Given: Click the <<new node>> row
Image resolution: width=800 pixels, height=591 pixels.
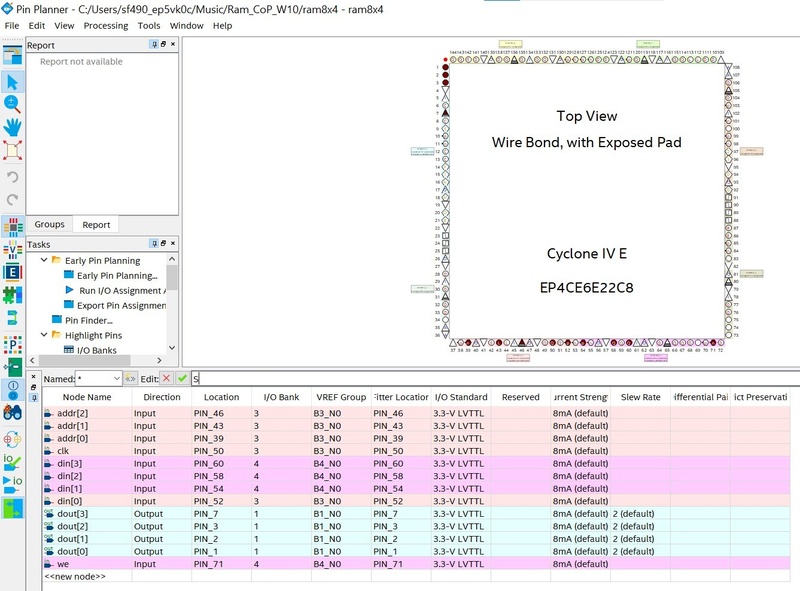Looking at the screenshot, I should [x=416, y=576].
